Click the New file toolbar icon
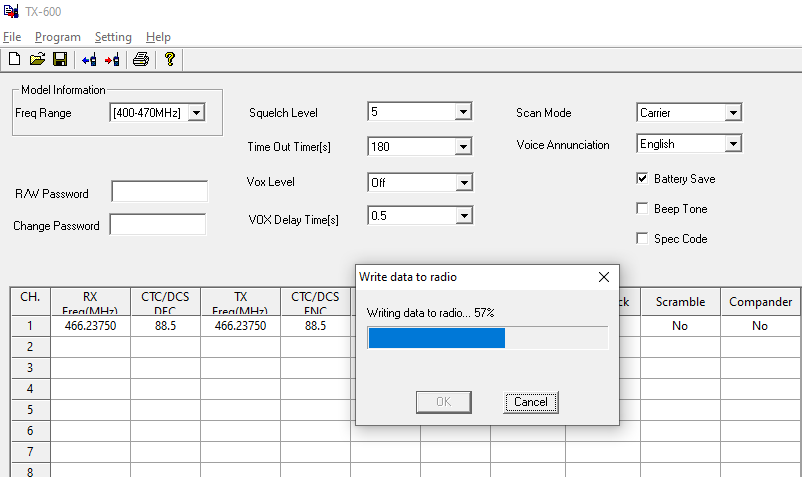This screenshot has width=802, height=477. point(15,59)
